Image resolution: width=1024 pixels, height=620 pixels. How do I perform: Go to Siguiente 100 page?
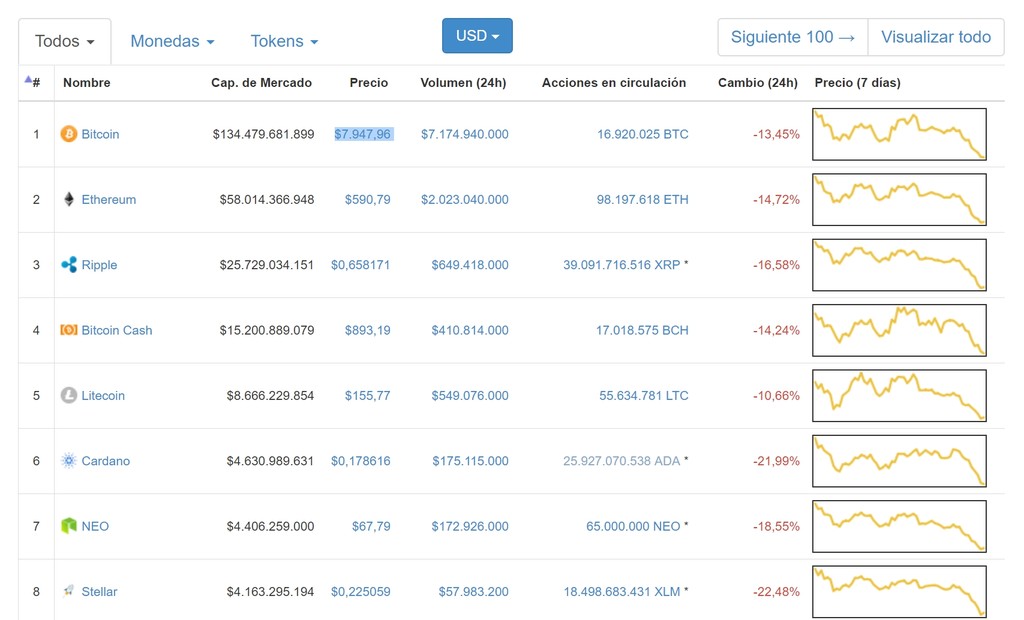click(x=793, y=37)
